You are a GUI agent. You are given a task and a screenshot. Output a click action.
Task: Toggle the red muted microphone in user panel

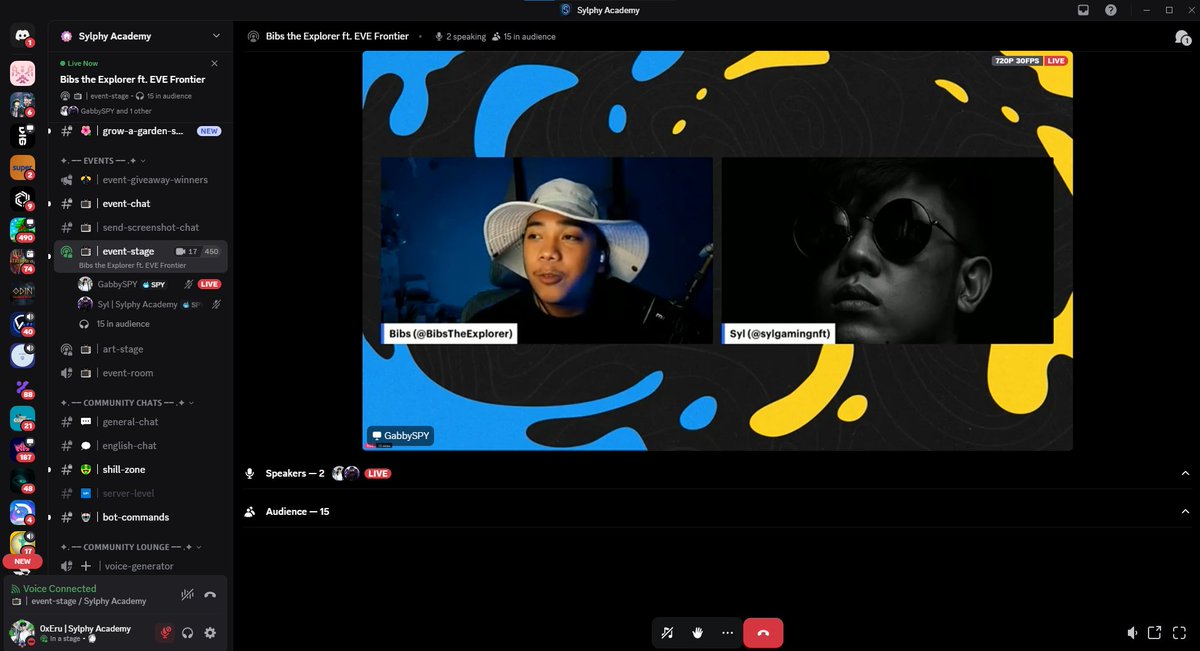tap(164, 633)
